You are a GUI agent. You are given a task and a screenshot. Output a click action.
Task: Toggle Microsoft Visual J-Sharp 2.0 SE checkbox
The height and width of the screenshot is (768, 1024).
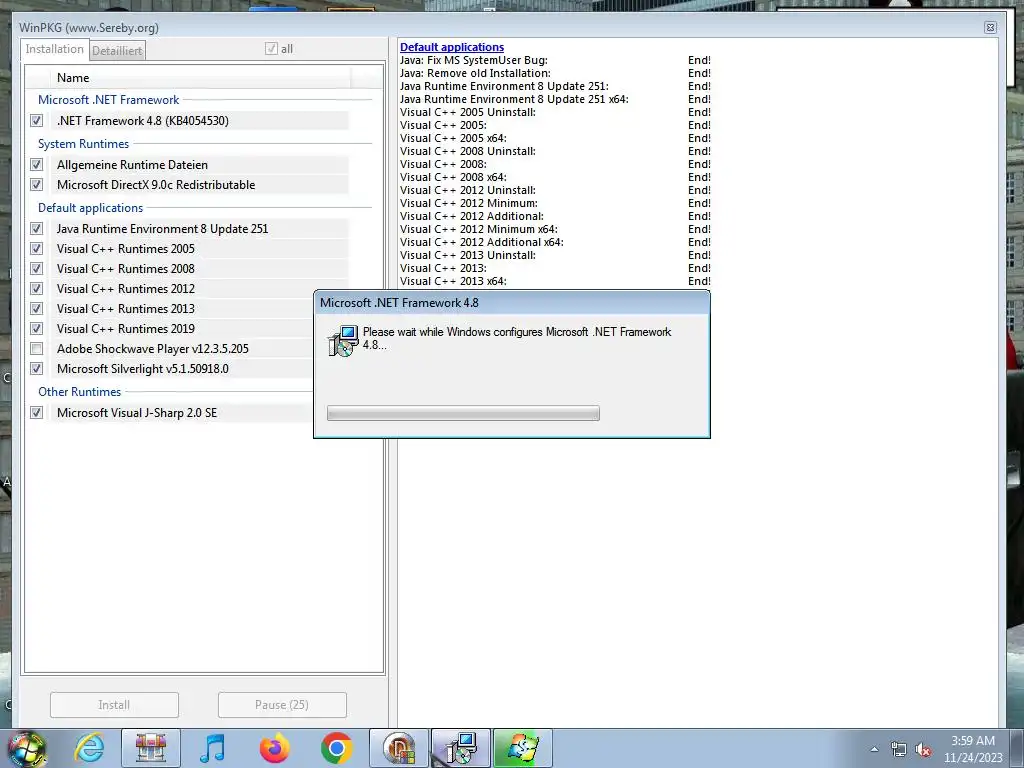tap(37, 413)
